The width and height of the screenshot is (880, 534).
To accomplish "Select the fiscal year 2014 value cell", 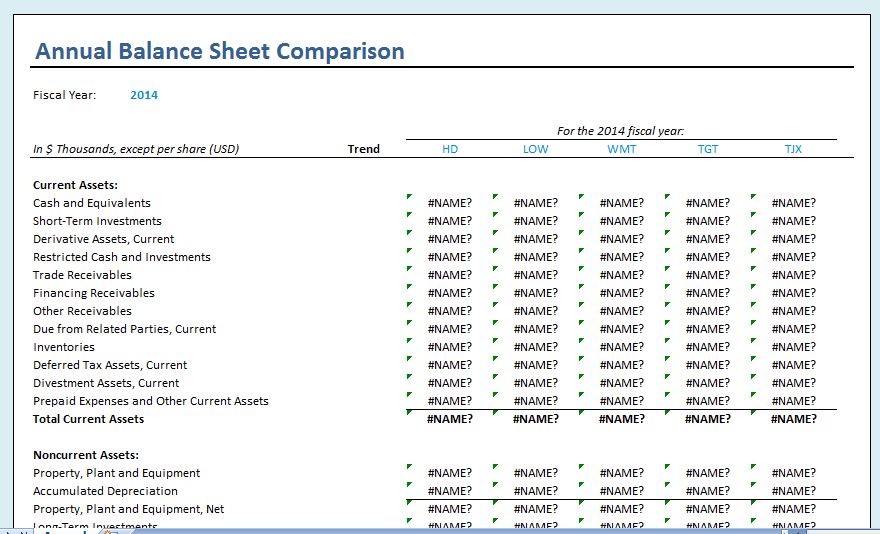I will tap(144, 95).
